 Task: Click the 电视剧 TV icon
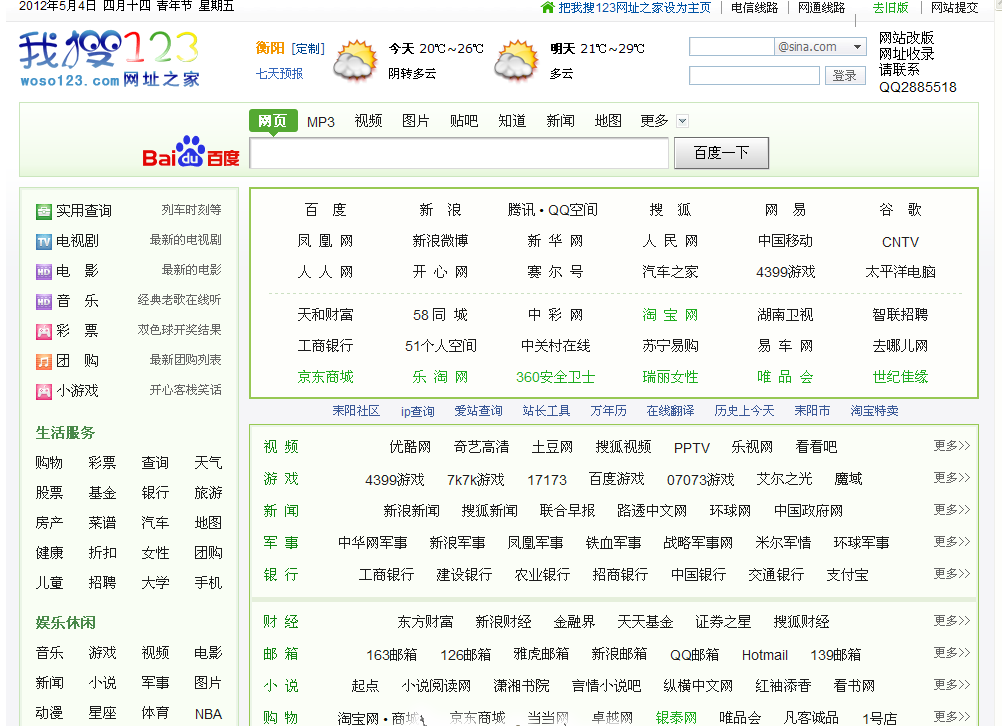coord(43,241)
